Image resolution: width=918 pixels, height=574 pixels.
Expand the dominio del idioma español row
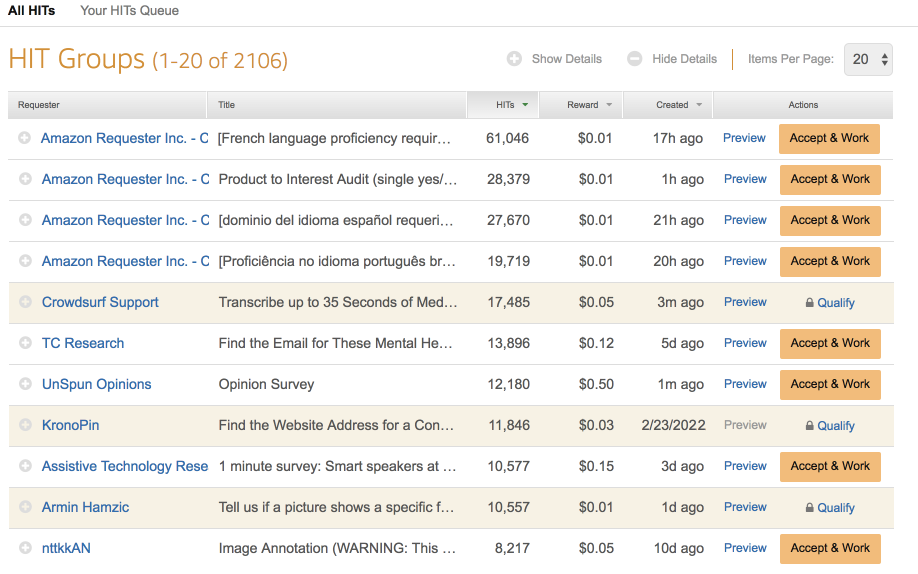tap(25, 220)
